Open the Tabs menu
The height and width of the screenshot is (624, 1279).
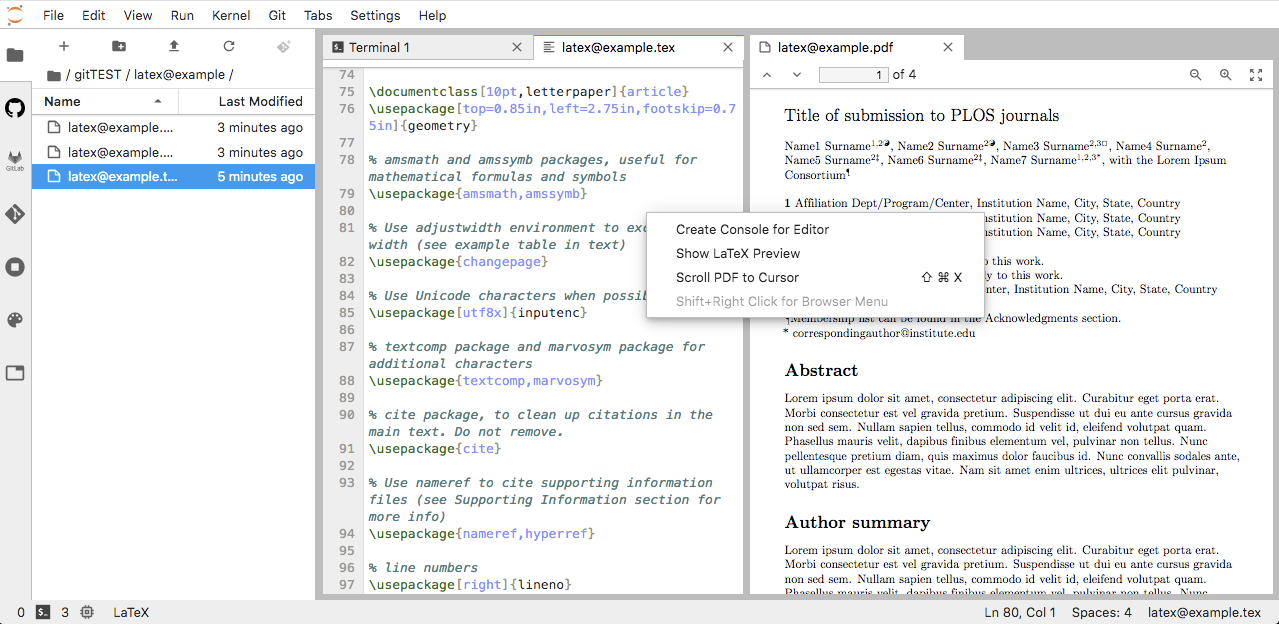point(318,15)
